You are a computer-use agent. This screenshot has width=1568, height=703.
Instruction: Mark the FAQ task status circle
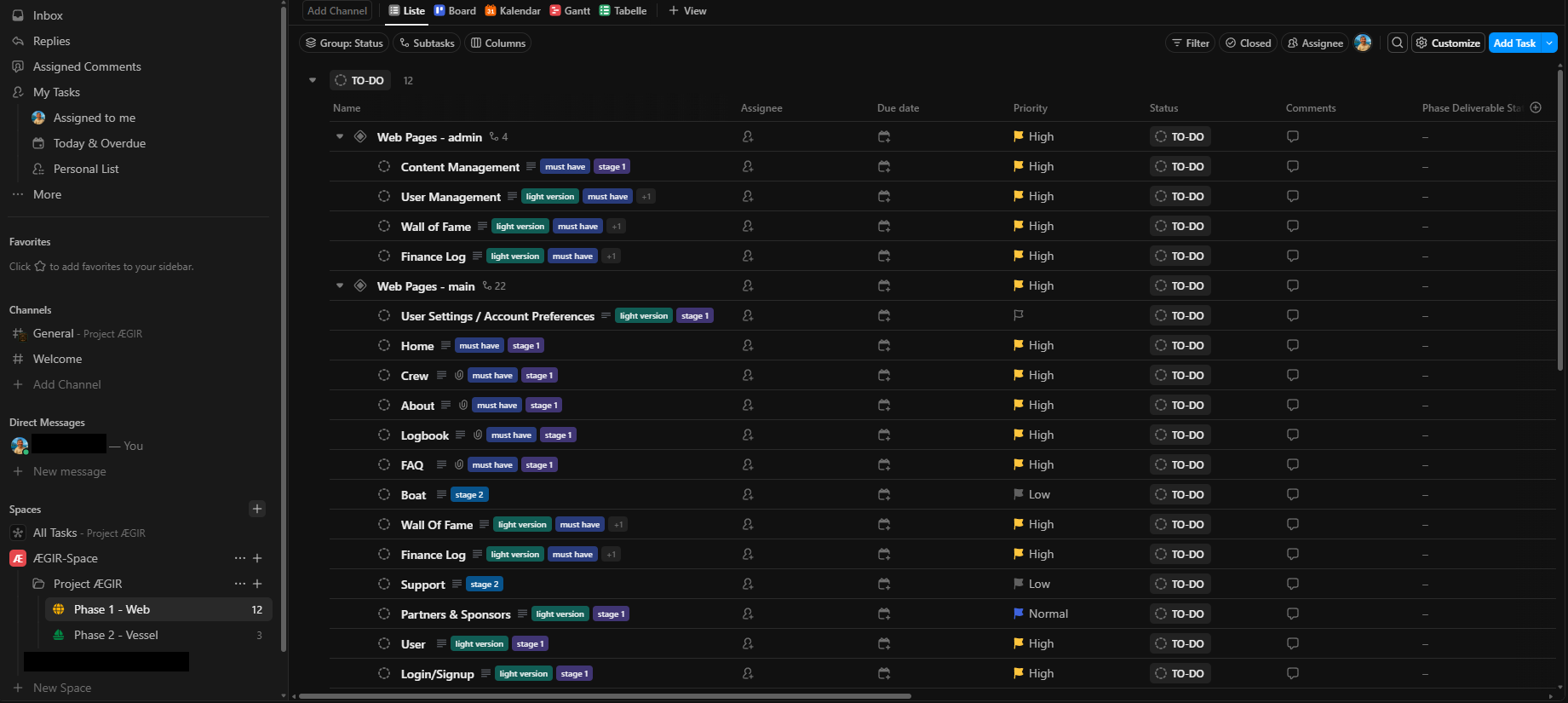tap(384, 464)
